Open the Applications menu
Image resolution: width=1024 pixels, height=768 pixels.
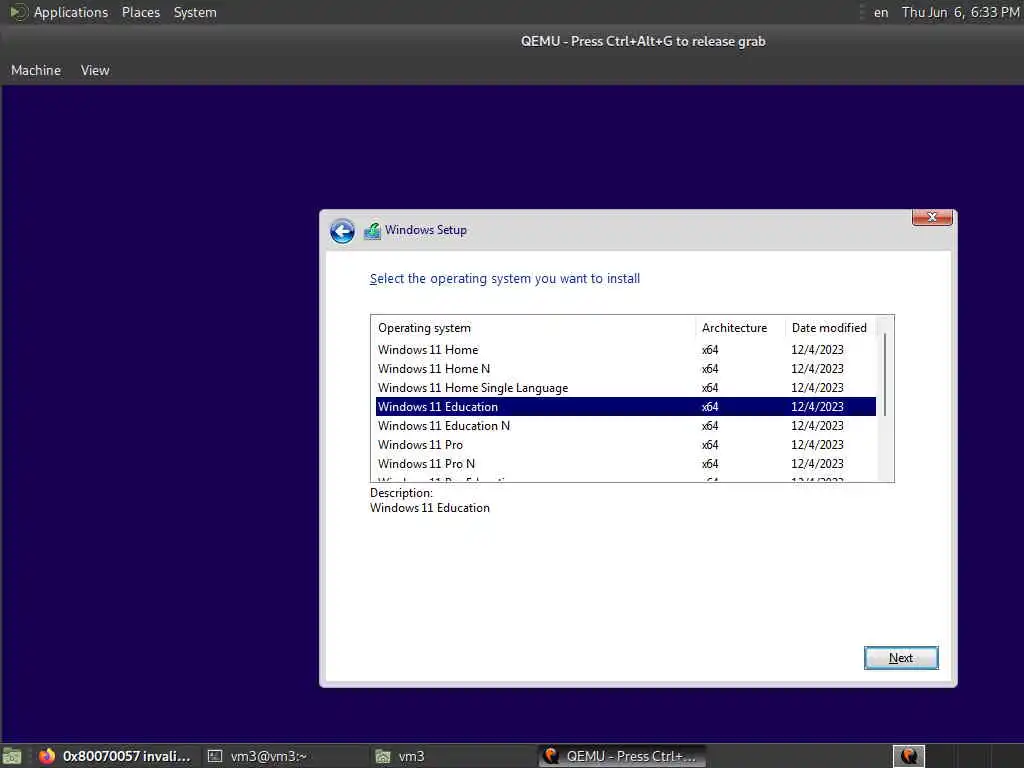click(x=71, y=12)
